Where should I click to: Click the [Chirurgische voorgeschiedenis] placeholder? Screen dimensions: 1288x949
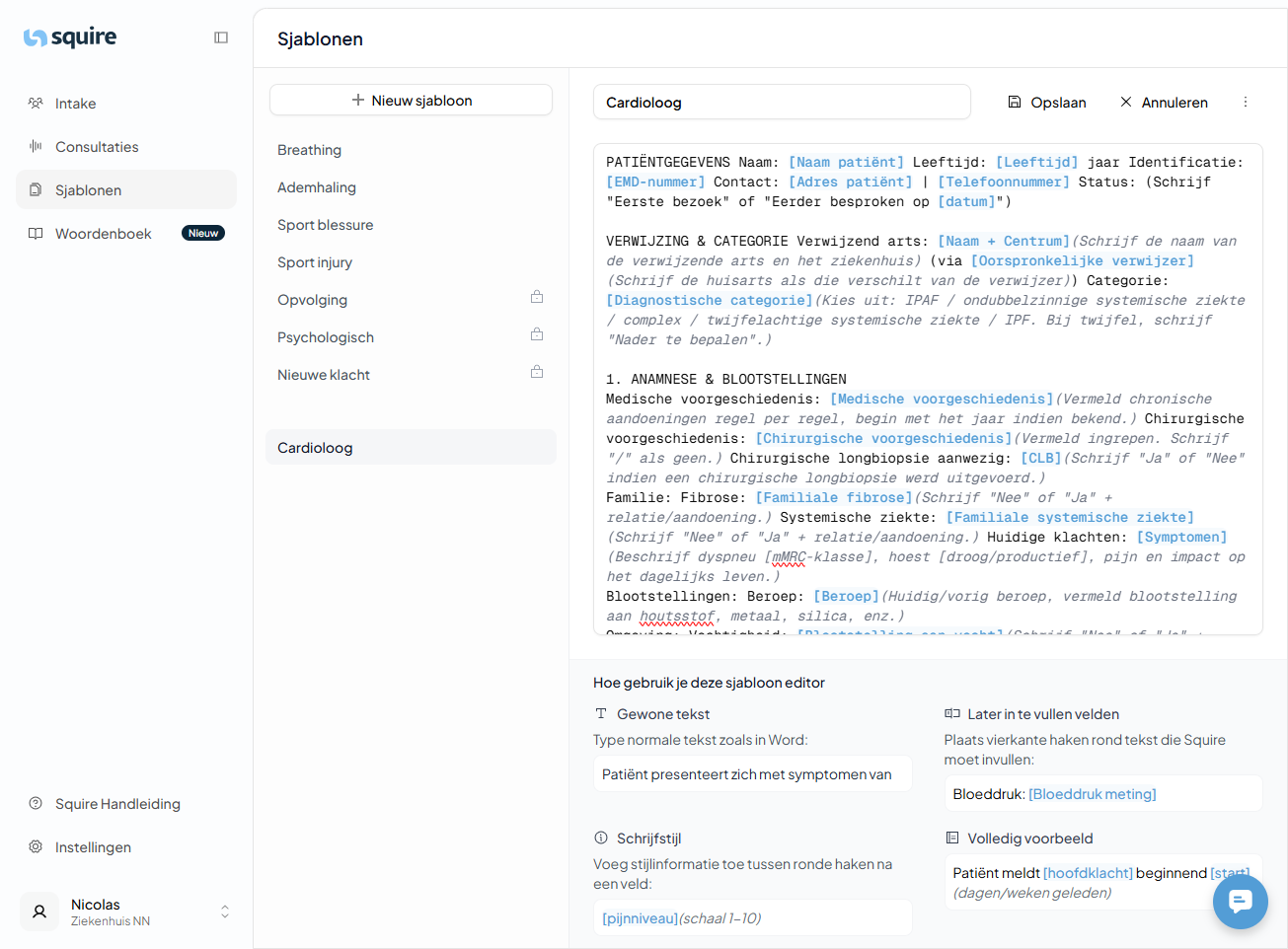[x=884, y=439]
